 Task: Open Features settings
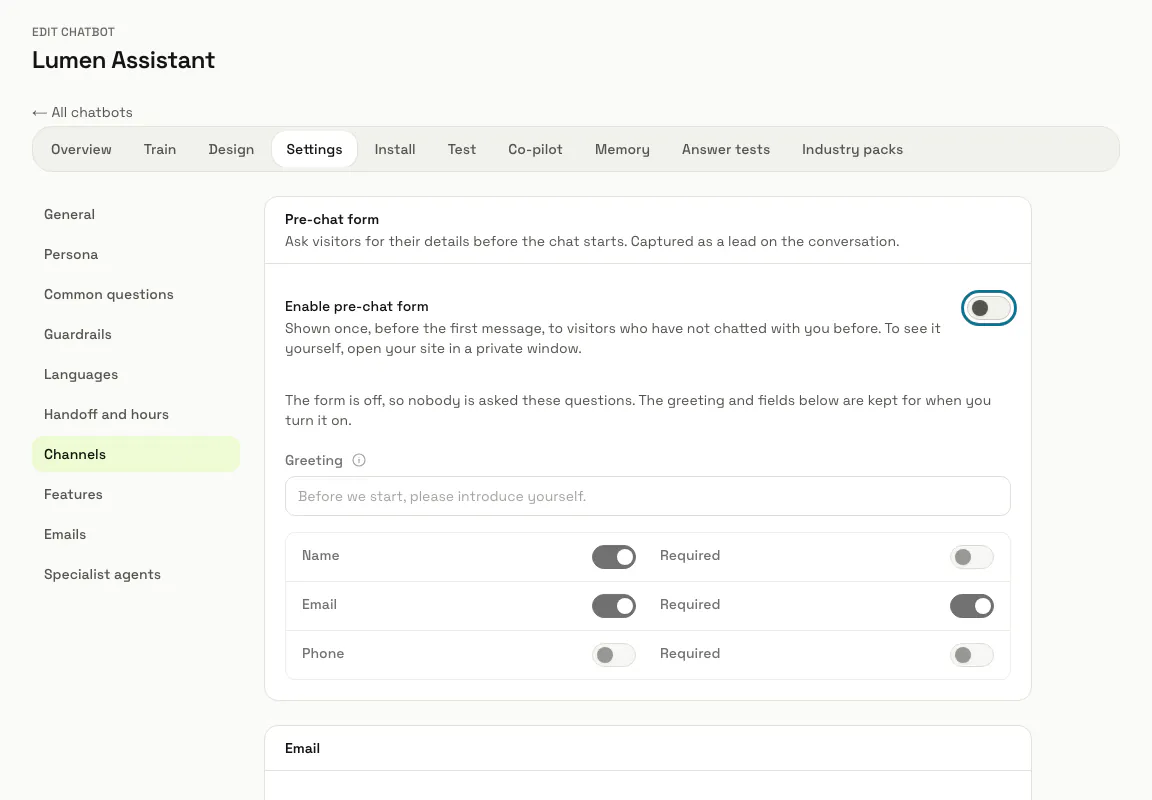point(136,494)
